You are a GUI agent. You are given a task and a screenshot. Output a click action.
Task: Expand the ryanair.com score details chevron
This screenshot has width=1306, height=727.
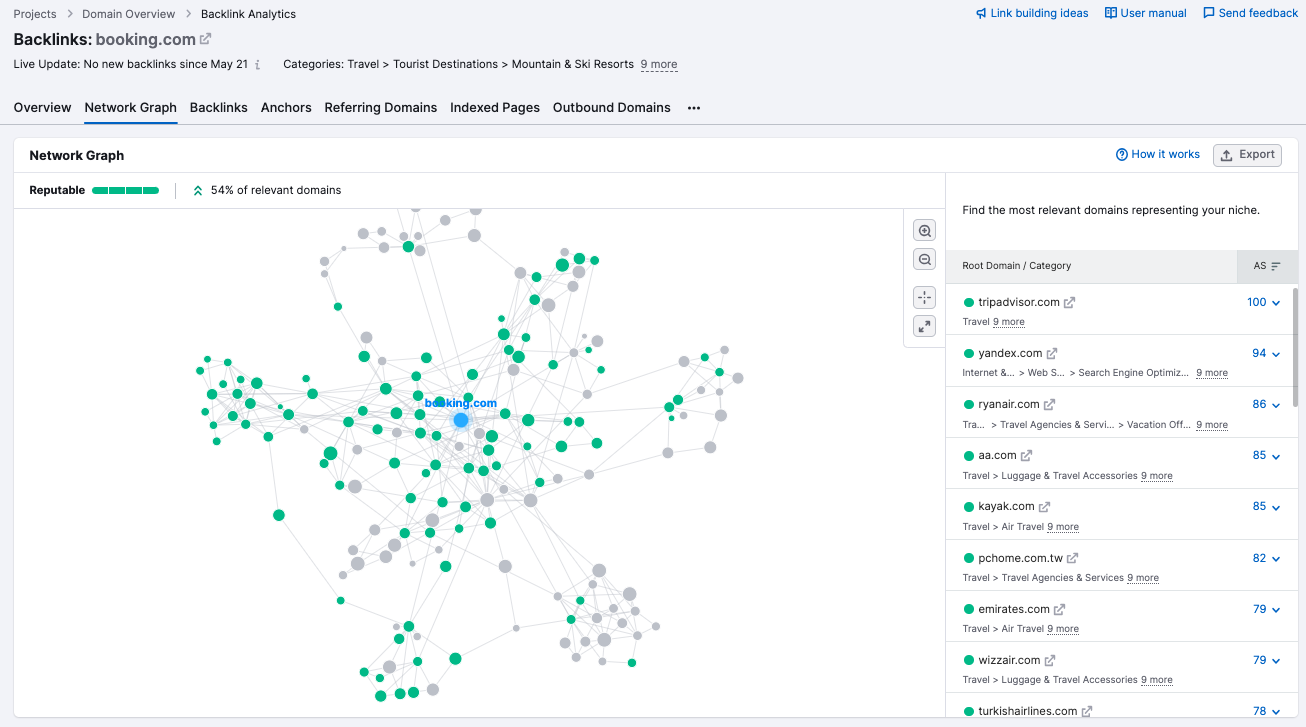point(1274,404)
